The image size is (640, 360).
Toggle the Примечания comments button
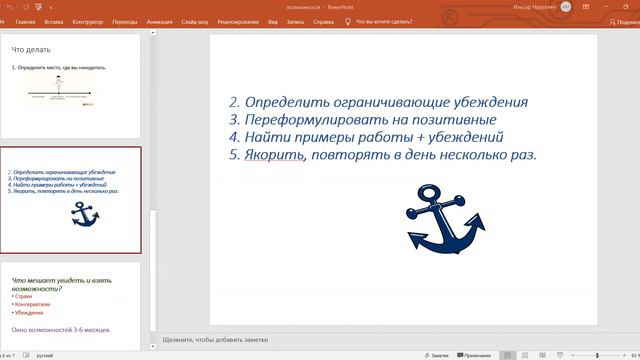click(x=474, y=356)
